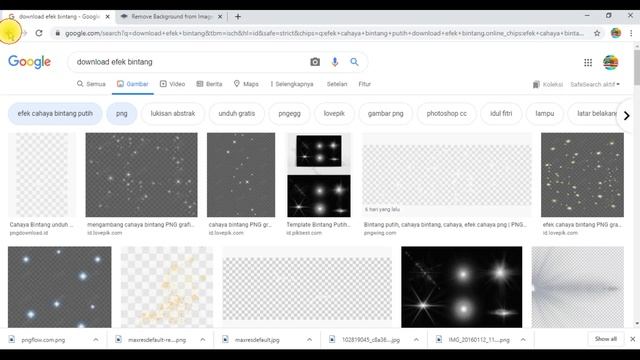Expand options for maxresdefault.jpg download
The height and width of the screenshot is (360, 640).
tap(309, 340)
